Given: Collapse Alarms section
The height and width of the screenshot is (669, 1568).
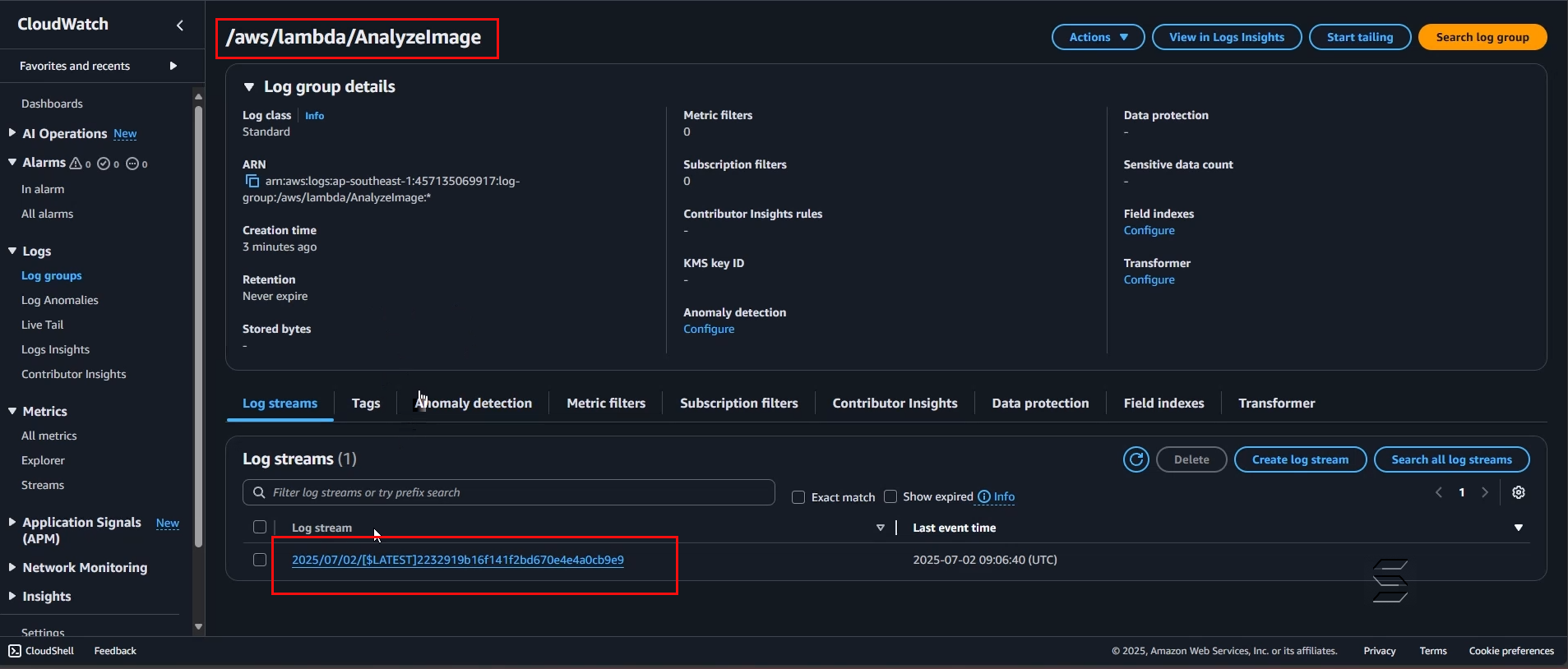Looking at the screenshot, I should point(12,162).
